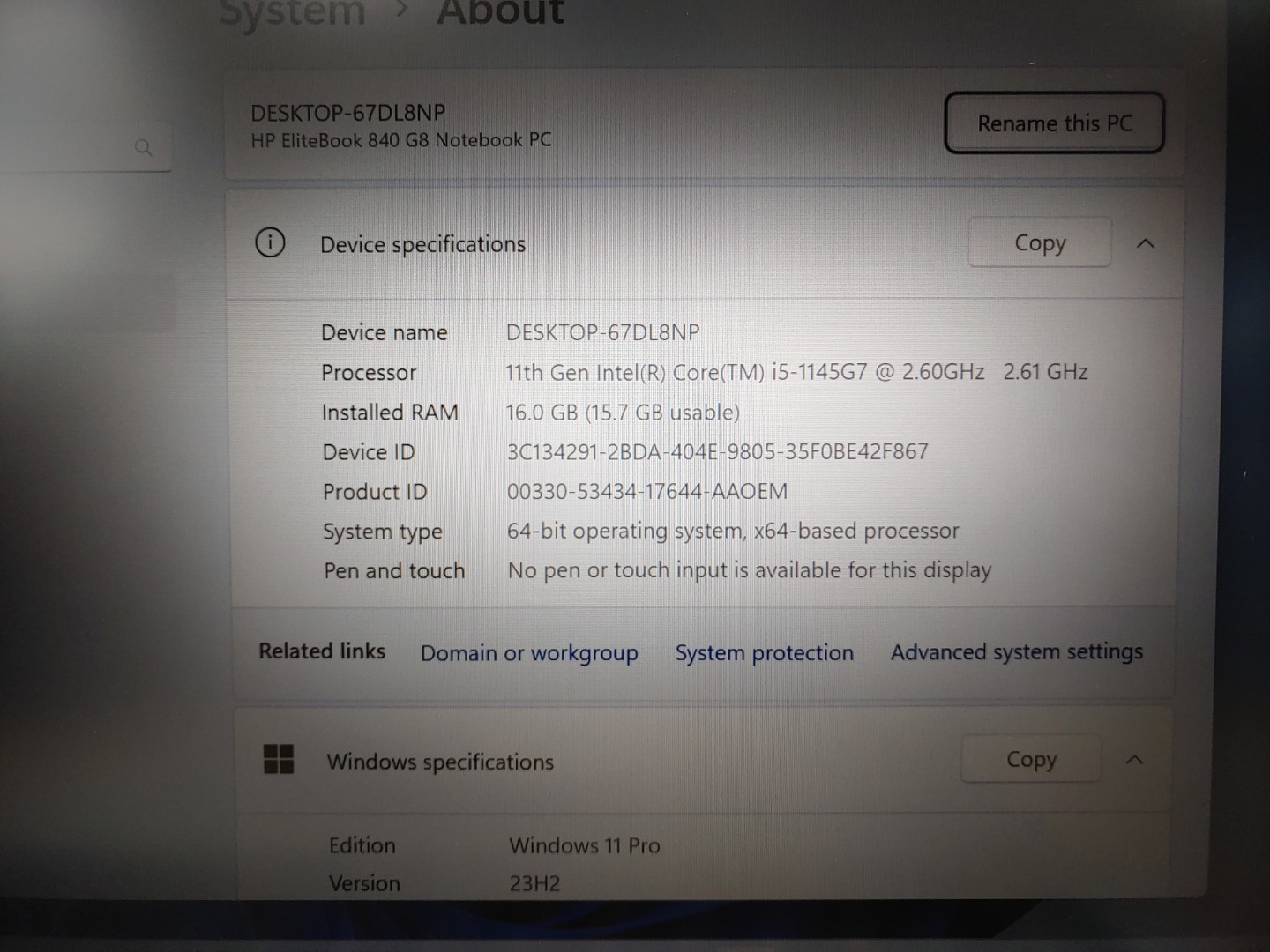Collapse the Windows specifications section
The width and height of the screenshot is (1270, 952).
click(x=1135, y=760)
